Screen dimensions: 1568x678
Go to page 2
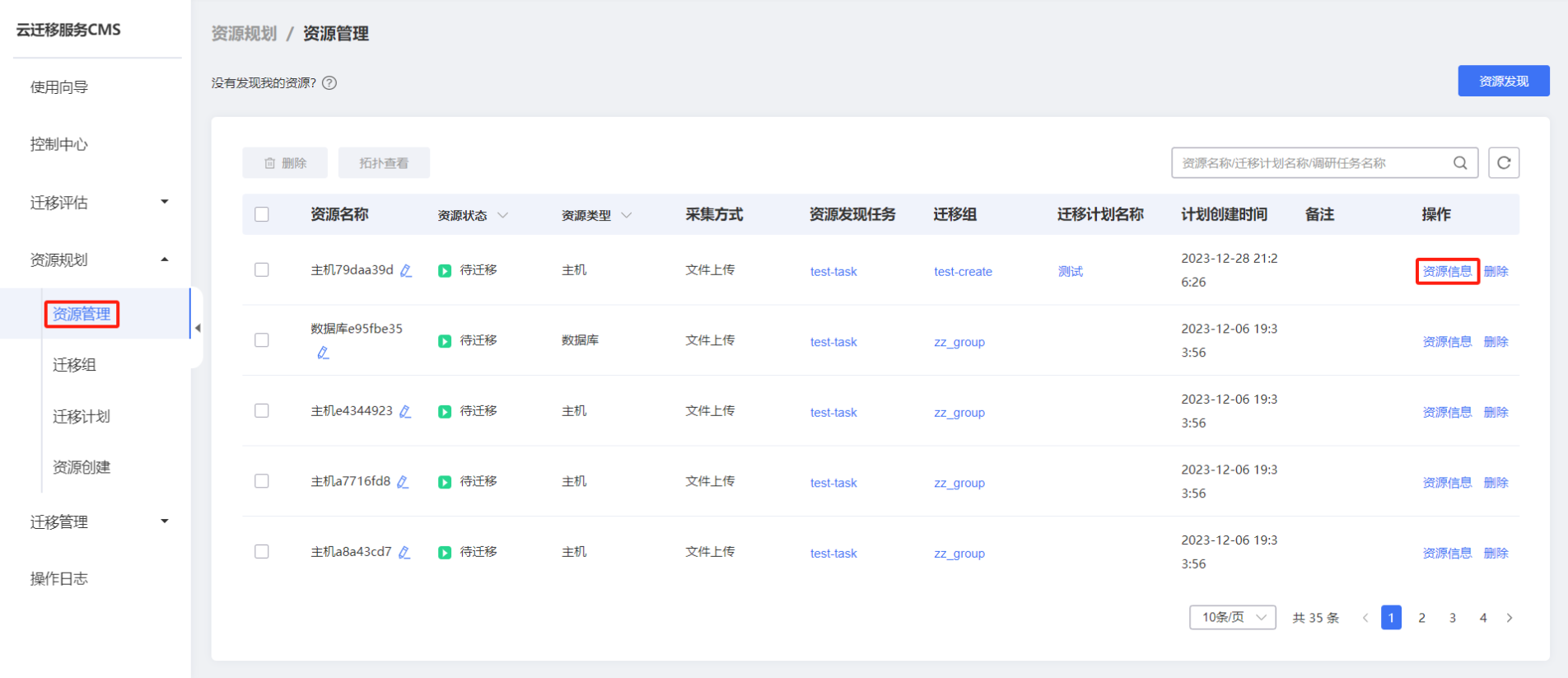(1421, 618)
